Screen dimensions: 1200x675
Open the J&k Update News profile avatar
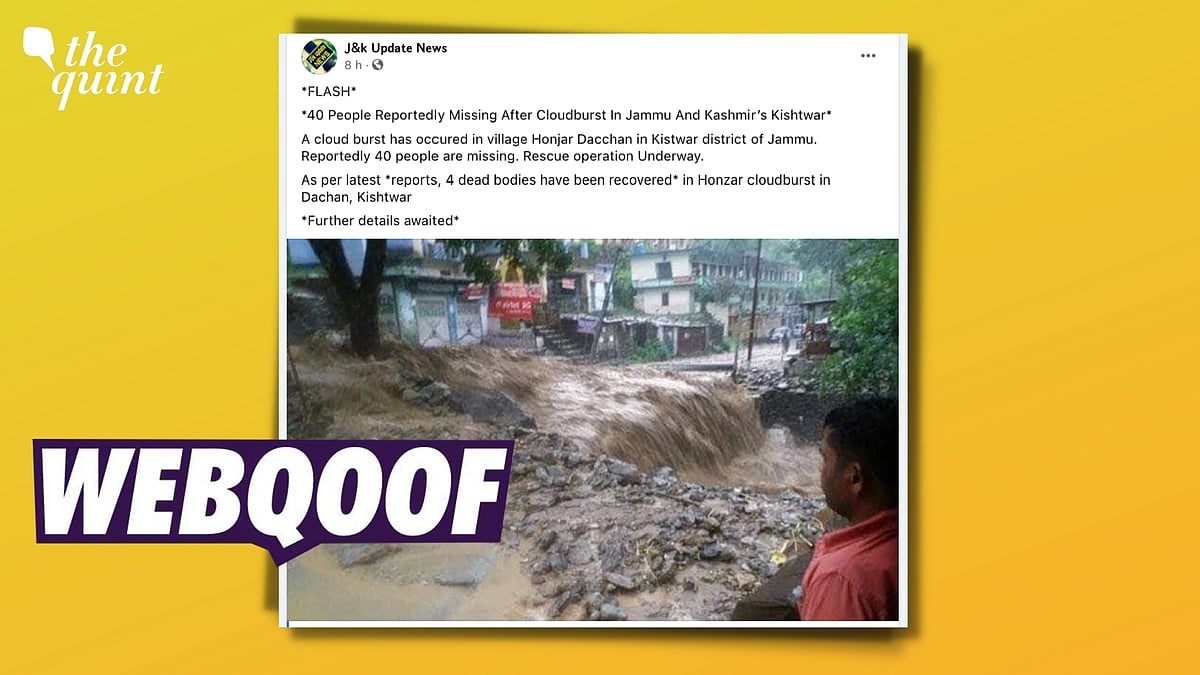click(x=319, y=55)
